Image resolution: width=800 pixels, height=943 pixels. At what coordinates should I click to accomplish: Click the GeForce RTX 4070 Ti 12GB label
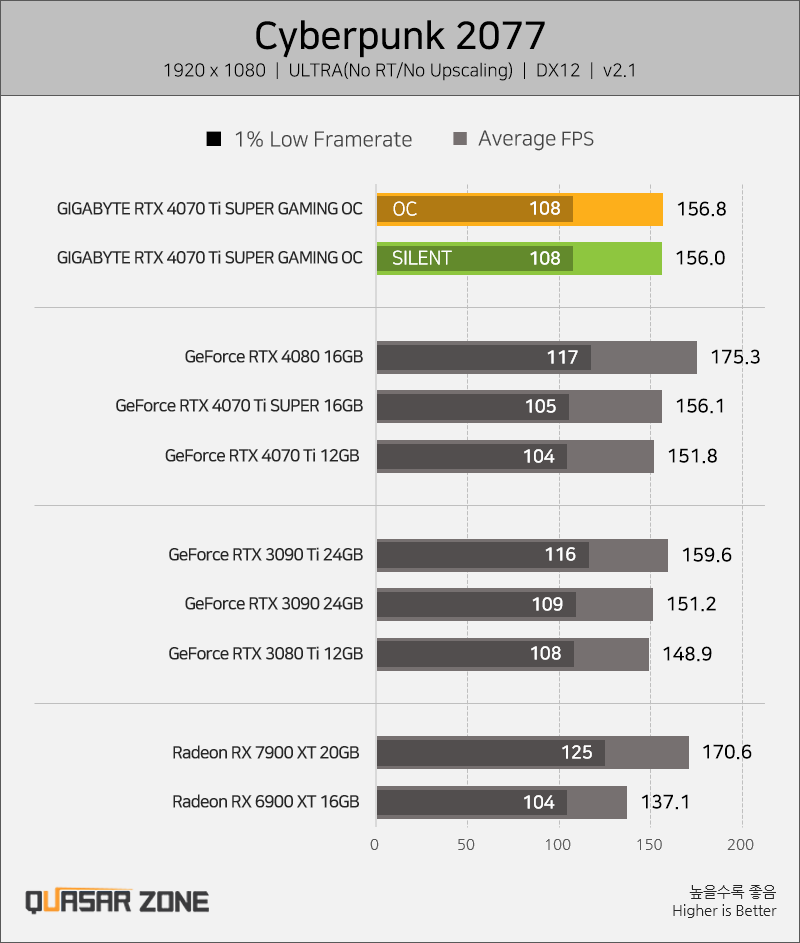[x=262, y=455]
